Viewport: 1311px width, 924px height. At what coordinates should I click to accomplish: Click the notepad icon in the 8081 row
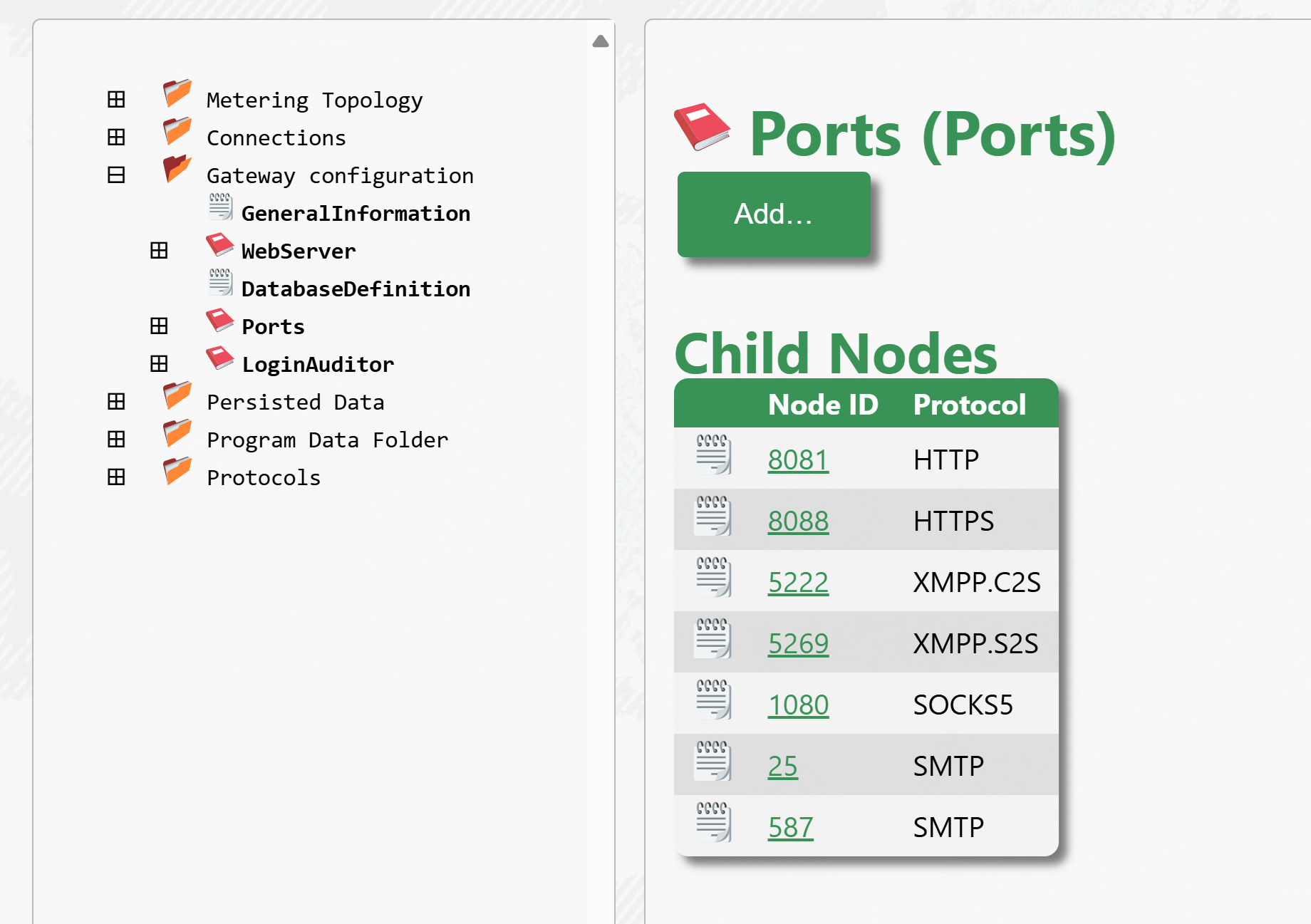(712, 455)
